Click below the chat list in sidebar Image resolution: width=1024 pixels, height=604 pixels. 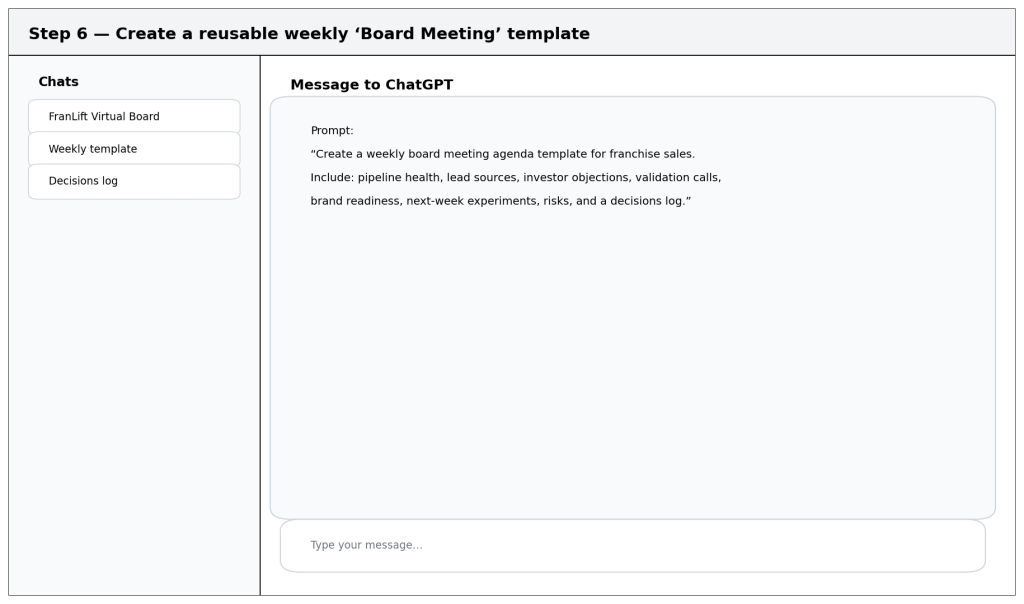click(x=134, y=300)
